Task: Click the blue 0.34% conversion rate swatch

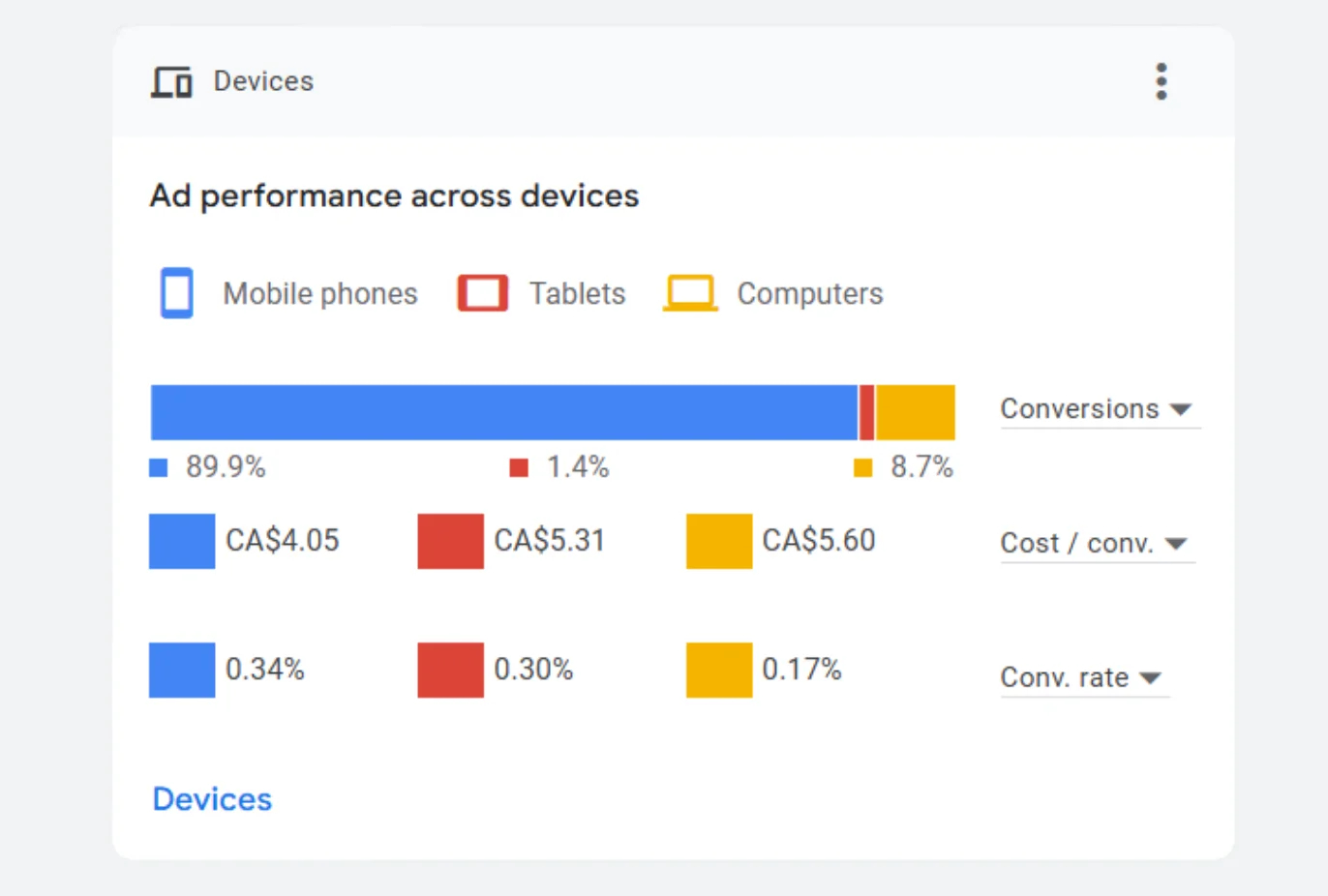Action: [x=182, y=670]
